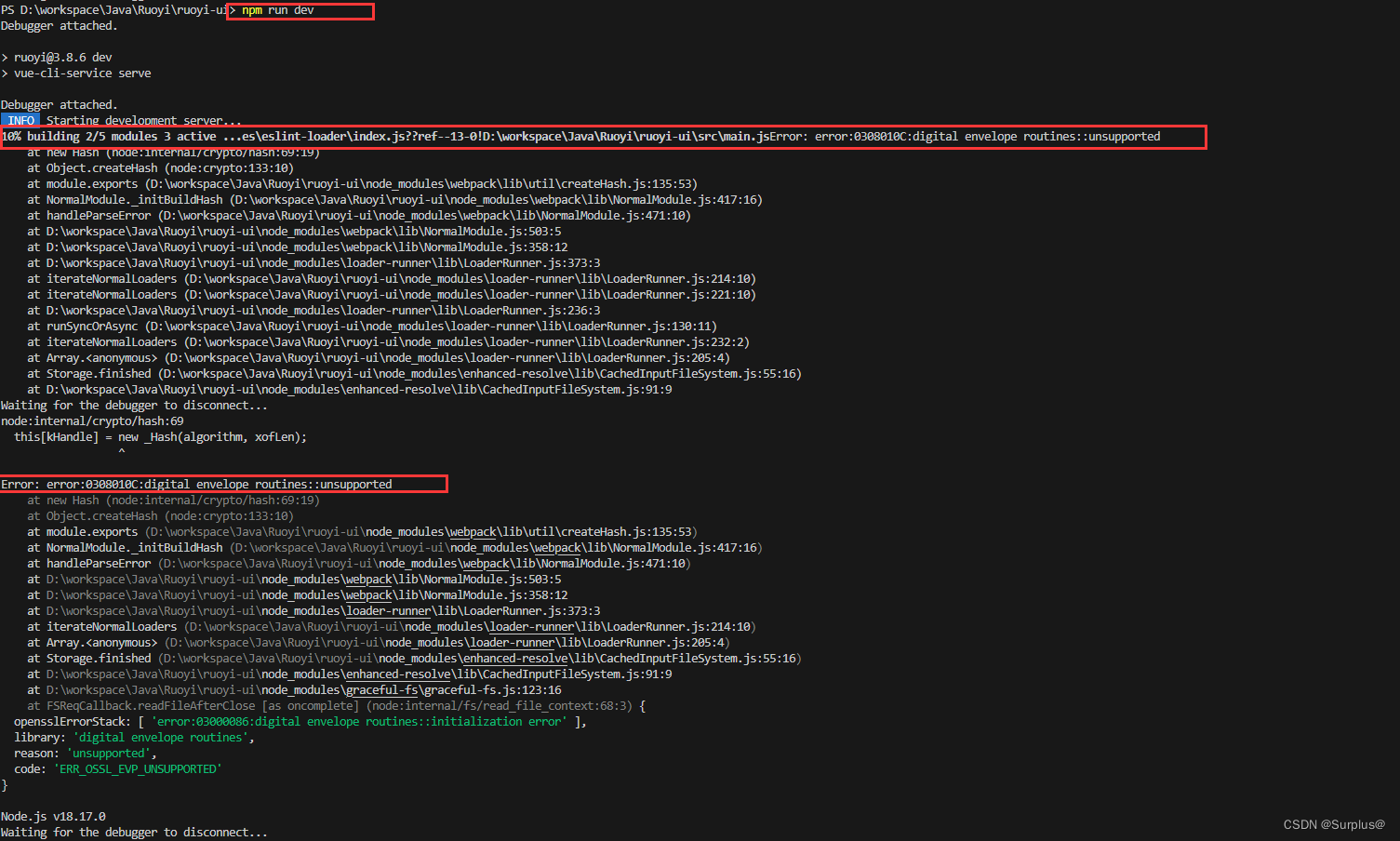1400x841 pixels.
Task: Click underlined webpack link on NormalModule.js:503:5 line
Action: (367, 580)
